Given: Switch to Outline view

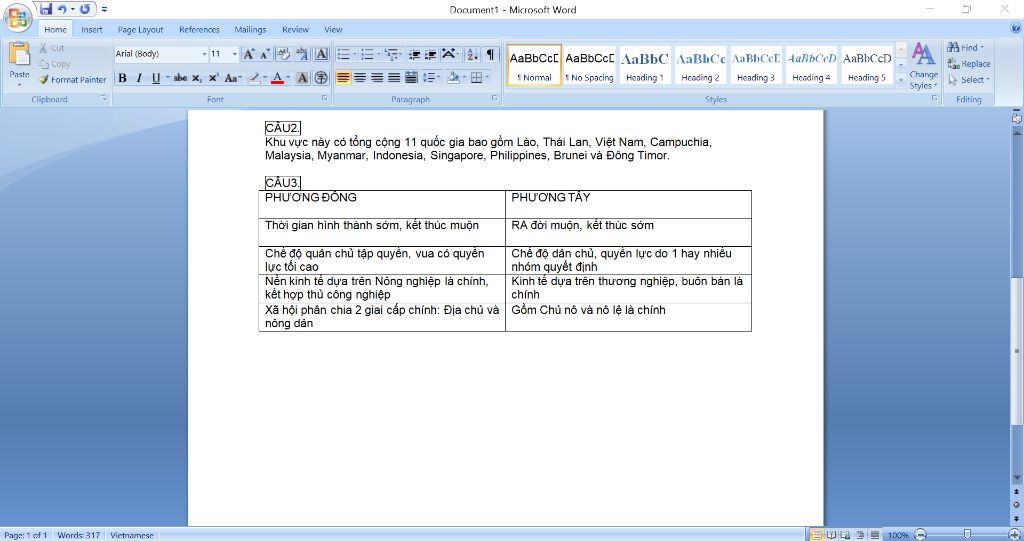Looking at the screenshot, I should tap(860, 535).
